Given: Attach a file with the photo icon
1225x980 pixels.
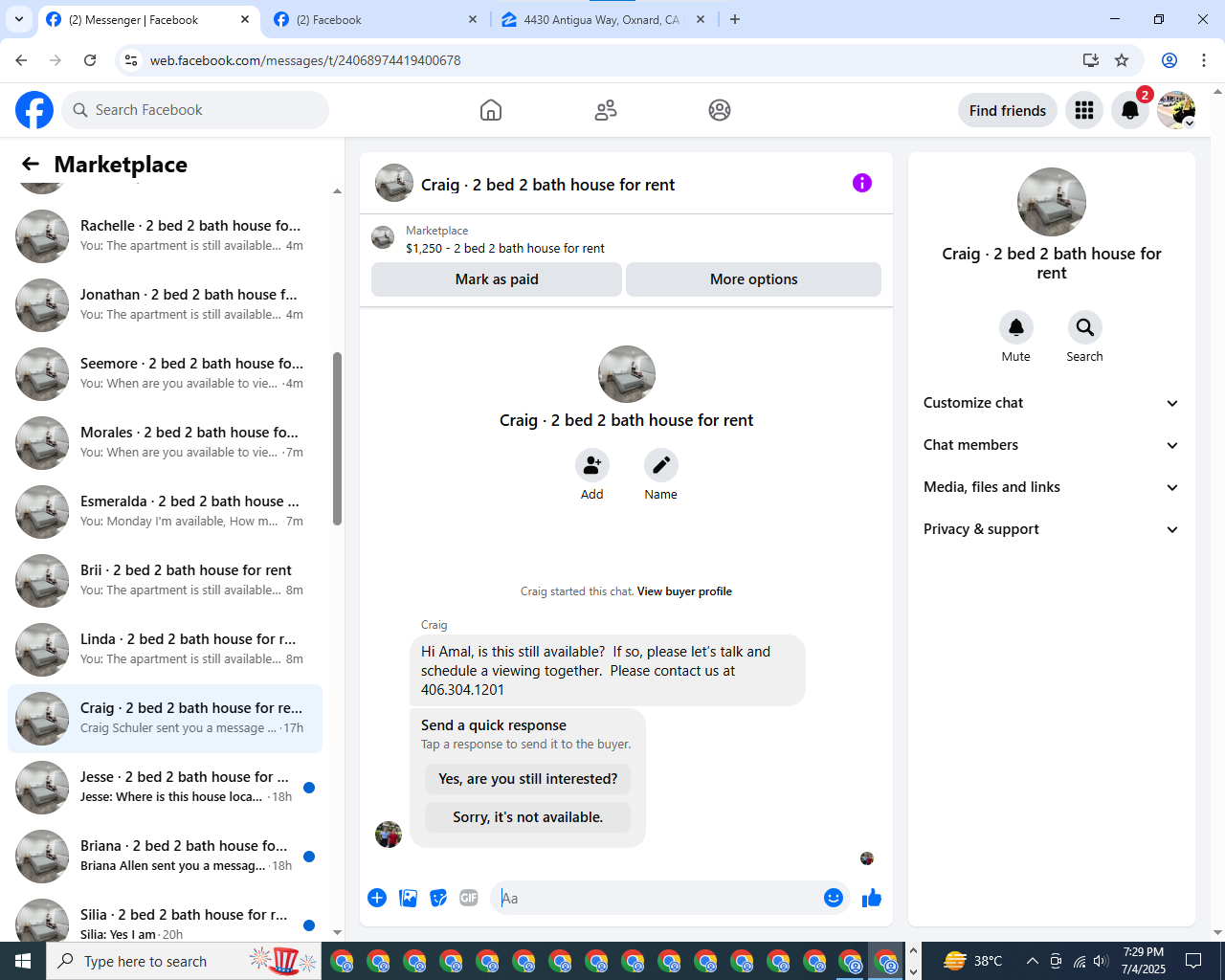Looking at the screenshot, I should [x=408, y=898].
